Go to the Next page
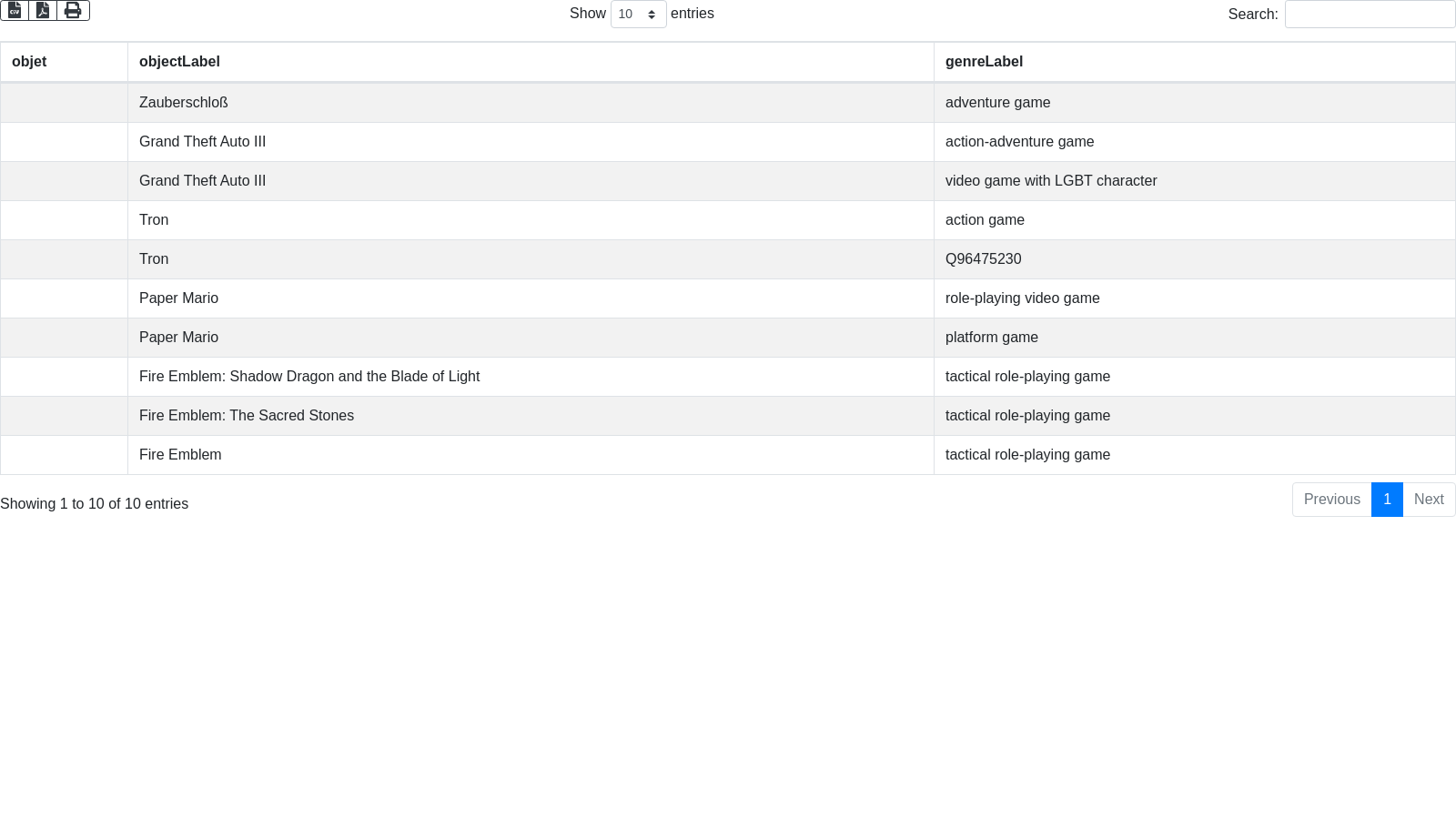 1429,500
